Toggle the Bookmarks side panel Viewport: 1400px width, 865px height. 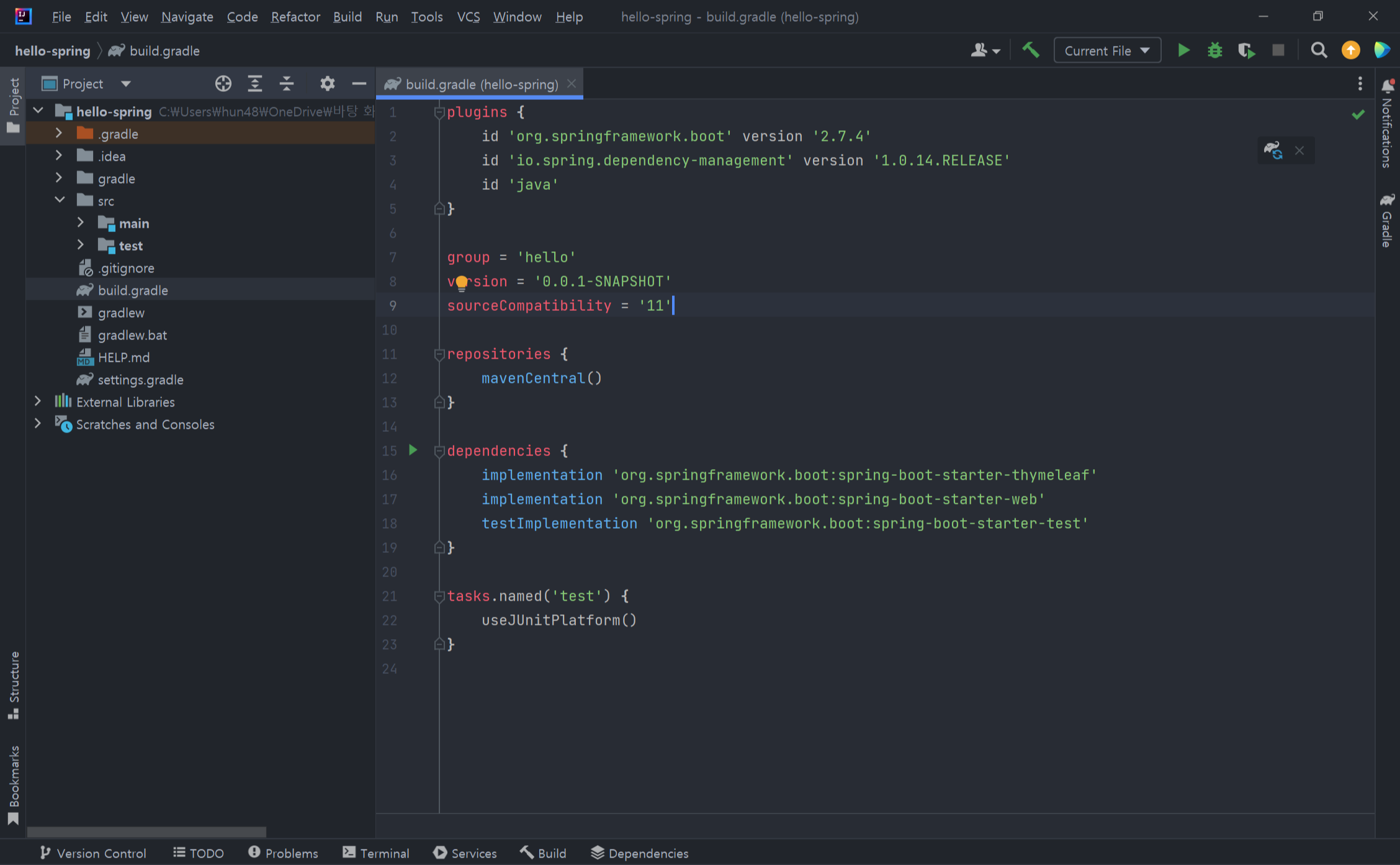tap(14, 784)
